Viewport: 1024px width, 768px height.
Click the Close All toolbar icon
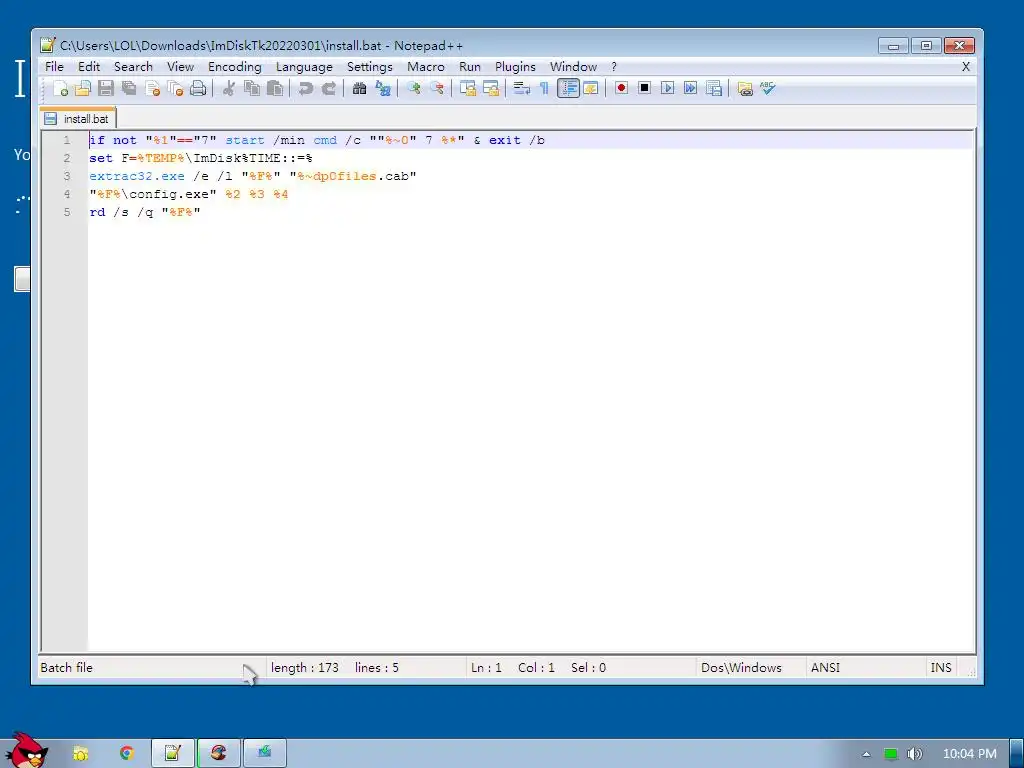175,88
